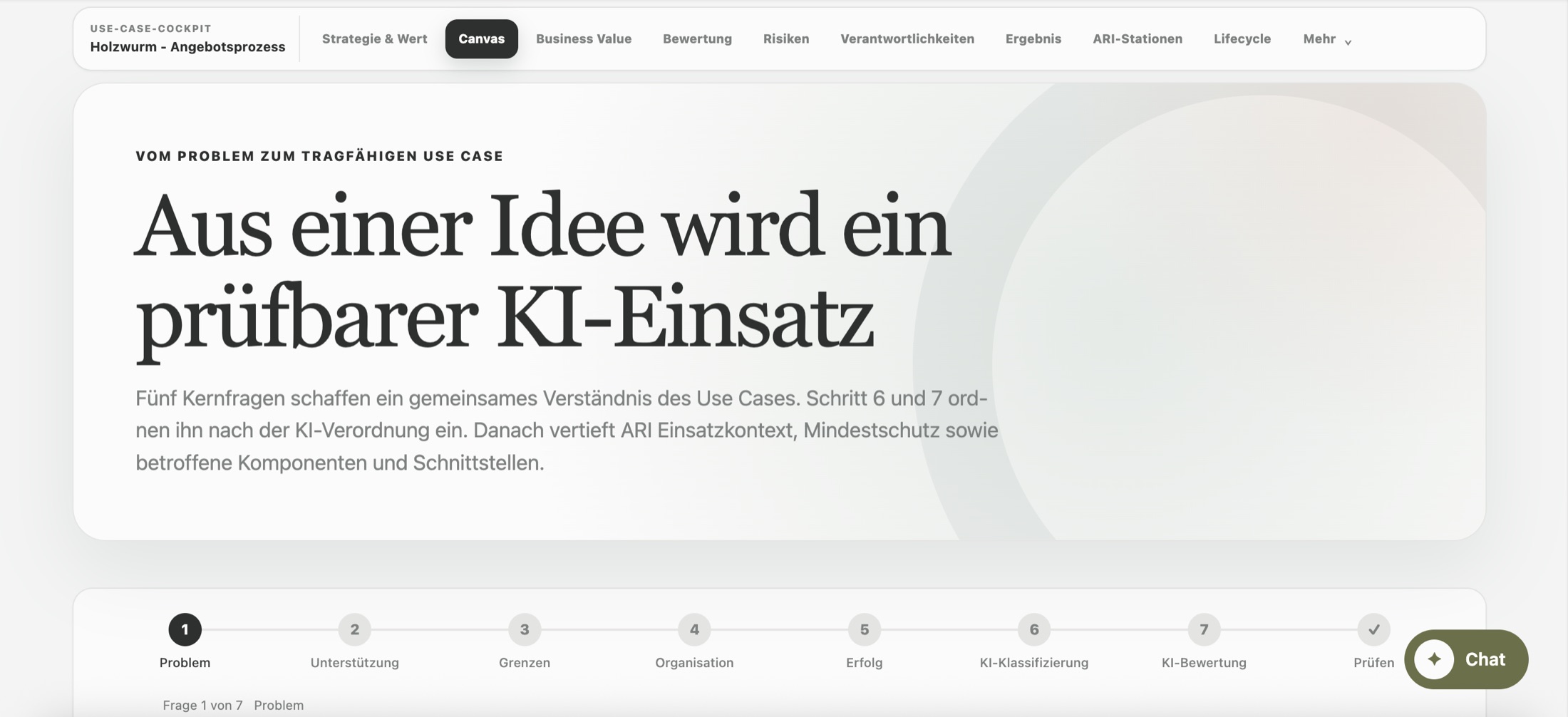Open the Strategie & Wert tab
Viewport: 1568px width, 717px height.
[x=374, y=38]
